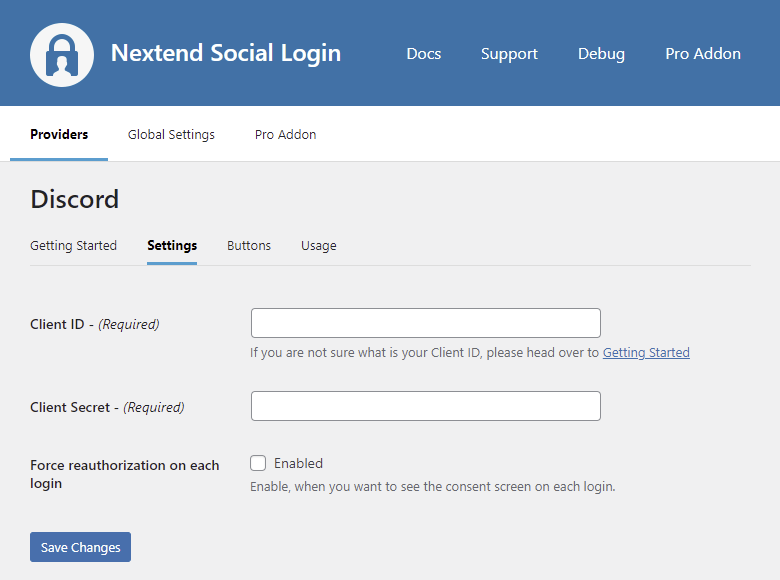The height and width of the screenshot is (580, 780).
Task: Switch to the Buttons sub-tab
Action: [249, 245]
